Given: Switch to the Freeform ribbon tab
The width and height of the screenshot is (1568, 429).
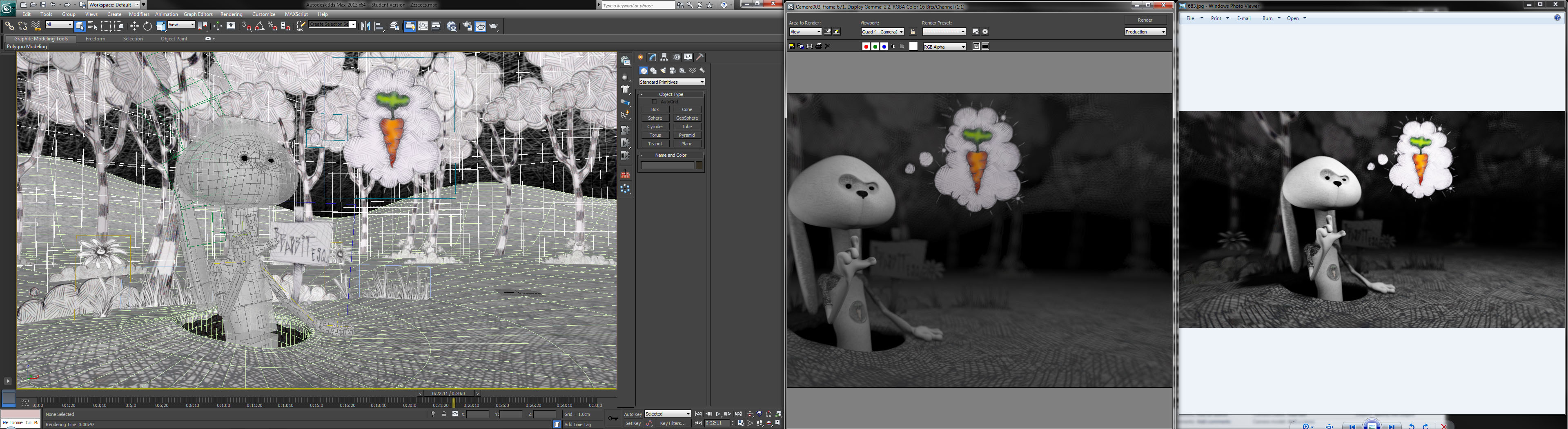Looking at the screenshot, I should point(95,39).
